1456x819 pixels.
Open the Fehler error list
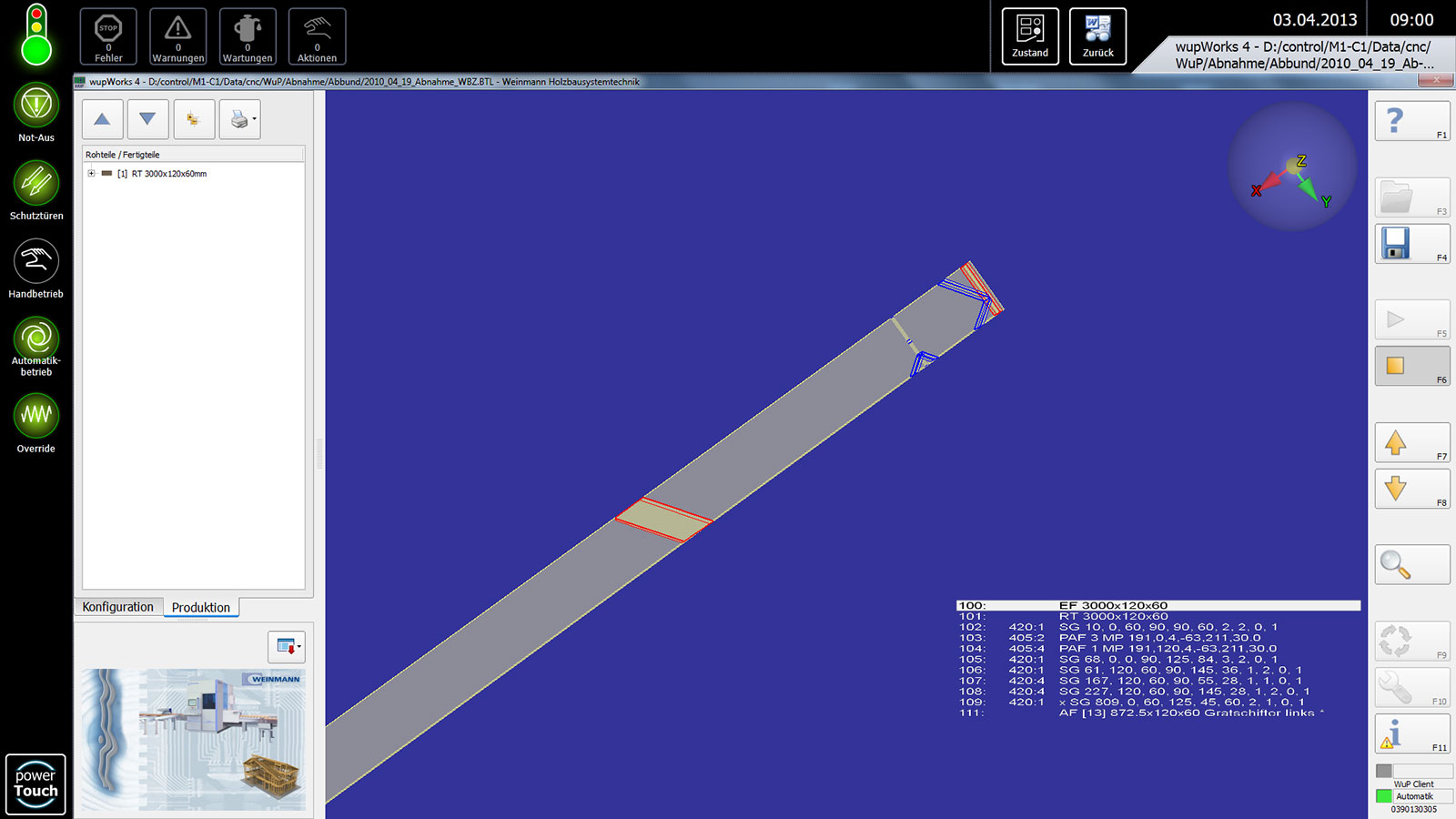(108, 36)
